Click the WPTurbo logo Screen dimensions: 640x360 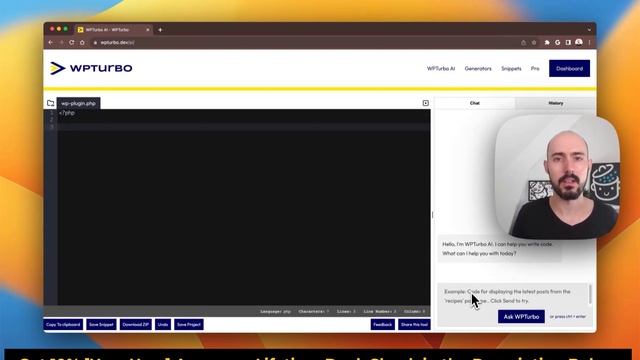click(91, 68)
